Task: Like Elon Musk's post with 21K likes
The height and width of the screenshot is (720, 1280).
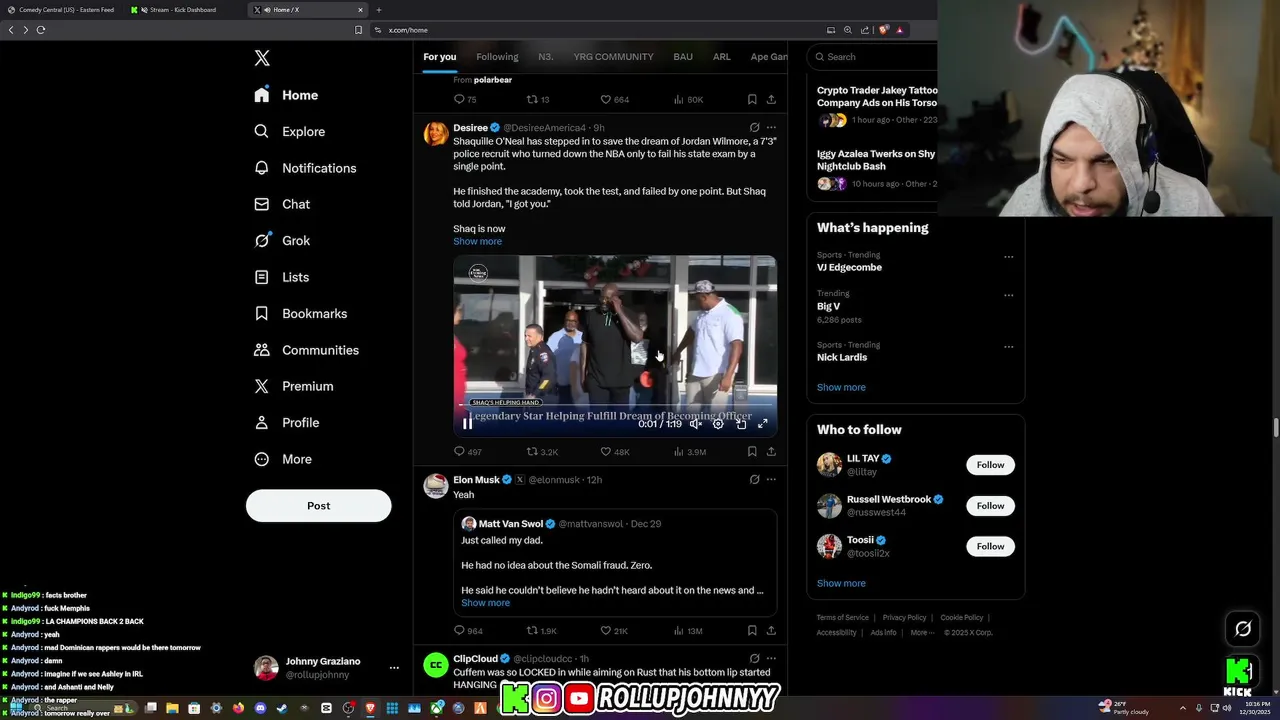Action: coord(614,631)
